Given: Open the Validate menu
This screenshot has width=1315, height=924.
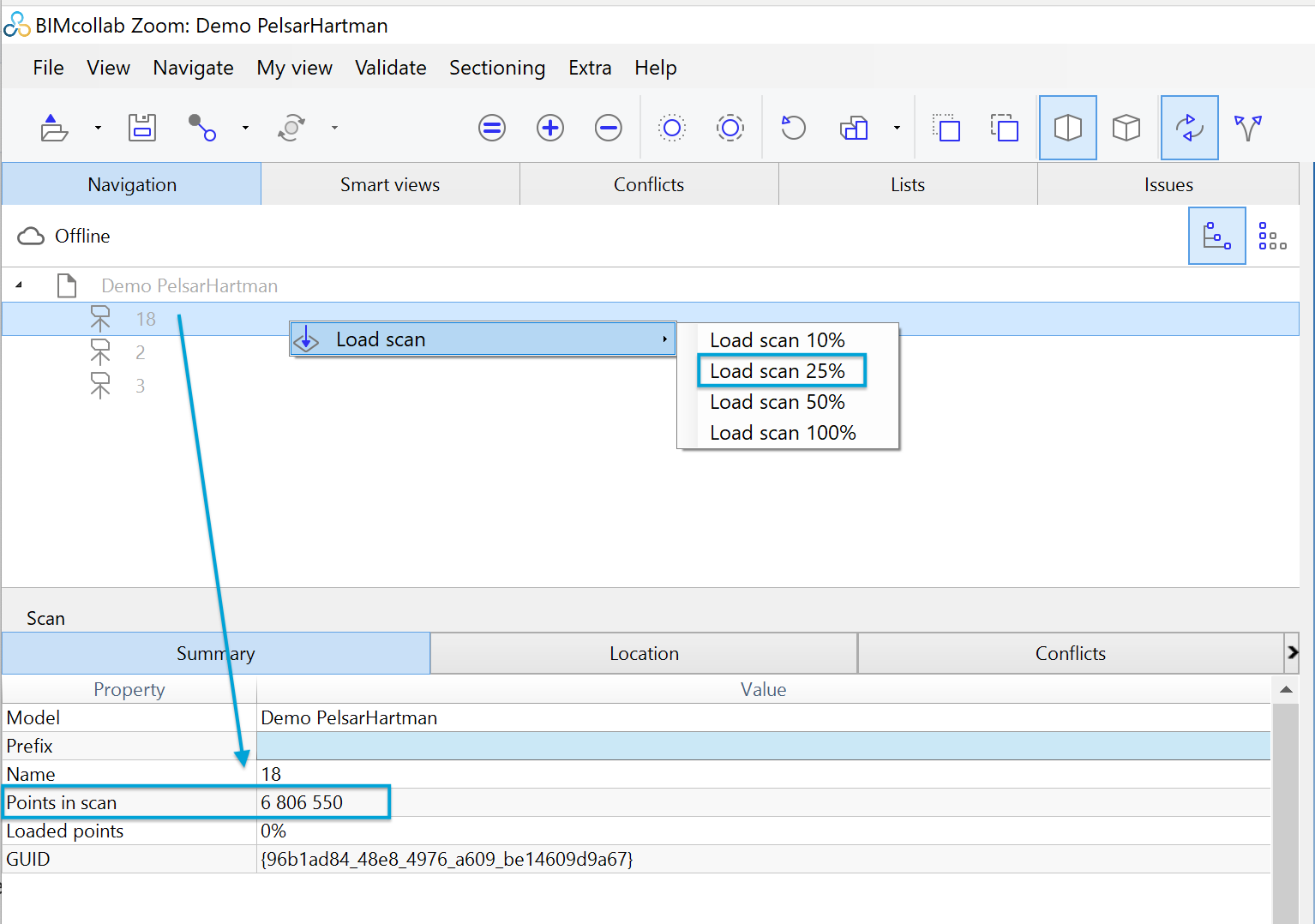Looking at the screenshot, I should point(390,68).
